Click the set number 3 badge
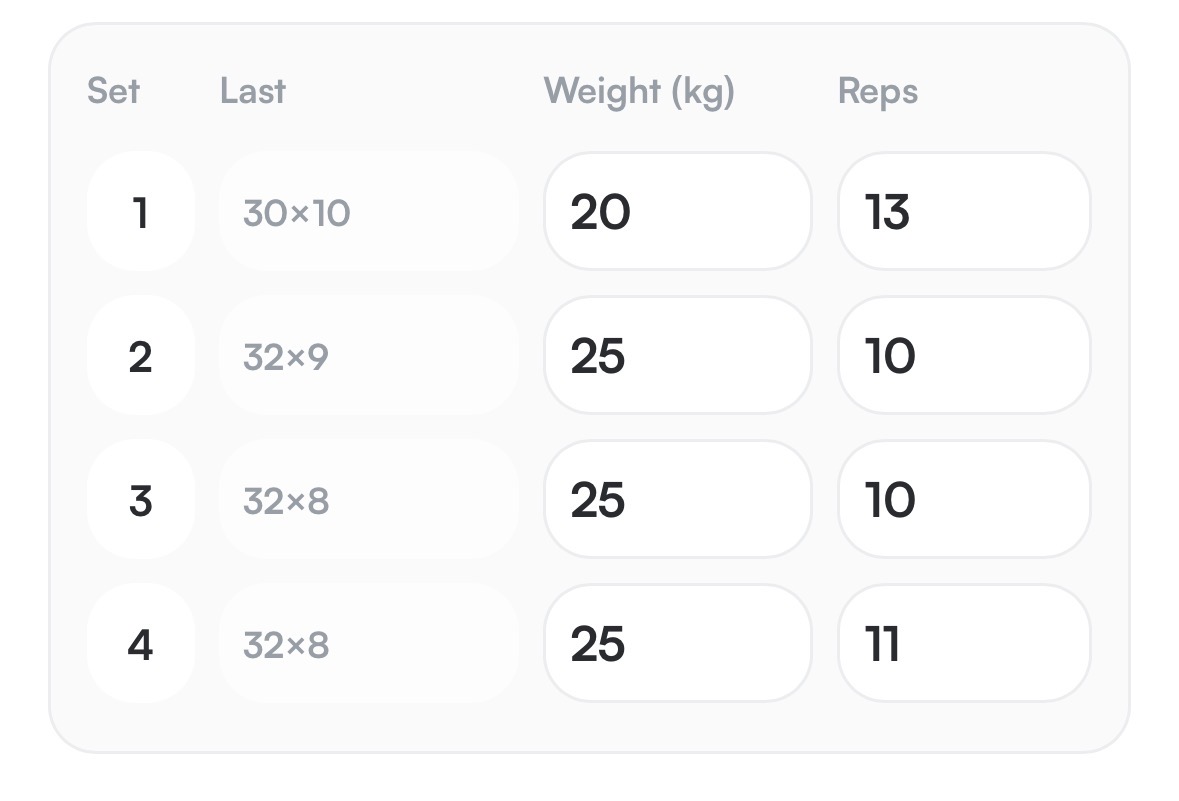This screenshot has height=801, width=1179. coord(141,499)
